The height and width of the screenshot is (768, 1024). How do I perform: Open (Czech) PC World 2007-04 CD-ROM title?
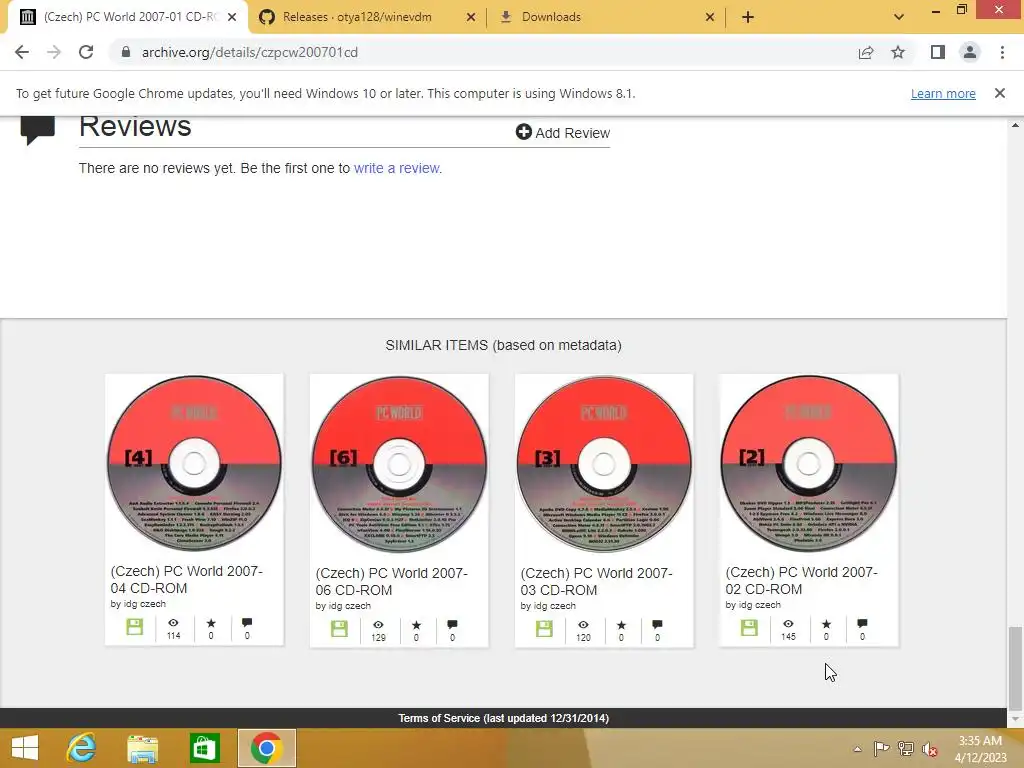point(186,579)
